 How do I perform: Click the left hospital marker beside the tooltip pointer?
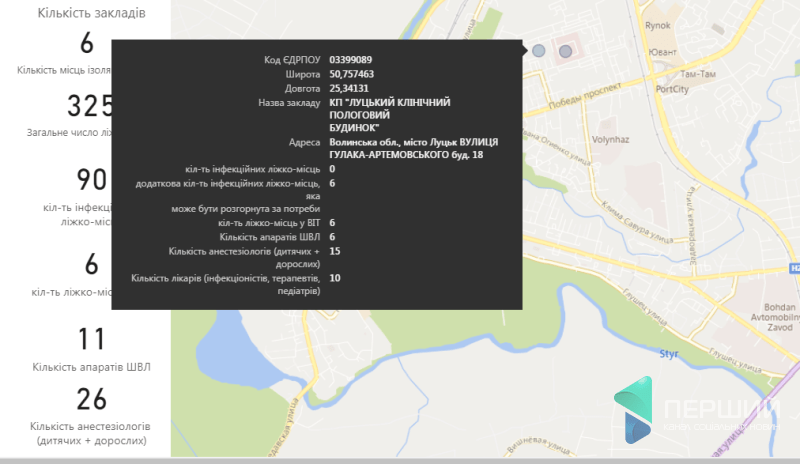click(539, 50)
